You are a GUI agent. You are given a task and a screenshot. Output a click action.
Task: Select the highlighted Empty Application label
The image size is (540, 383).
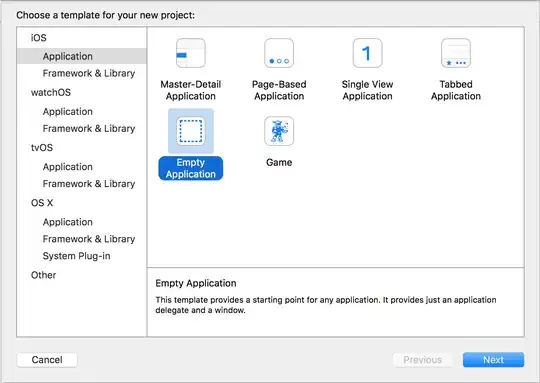click(191, 168)
